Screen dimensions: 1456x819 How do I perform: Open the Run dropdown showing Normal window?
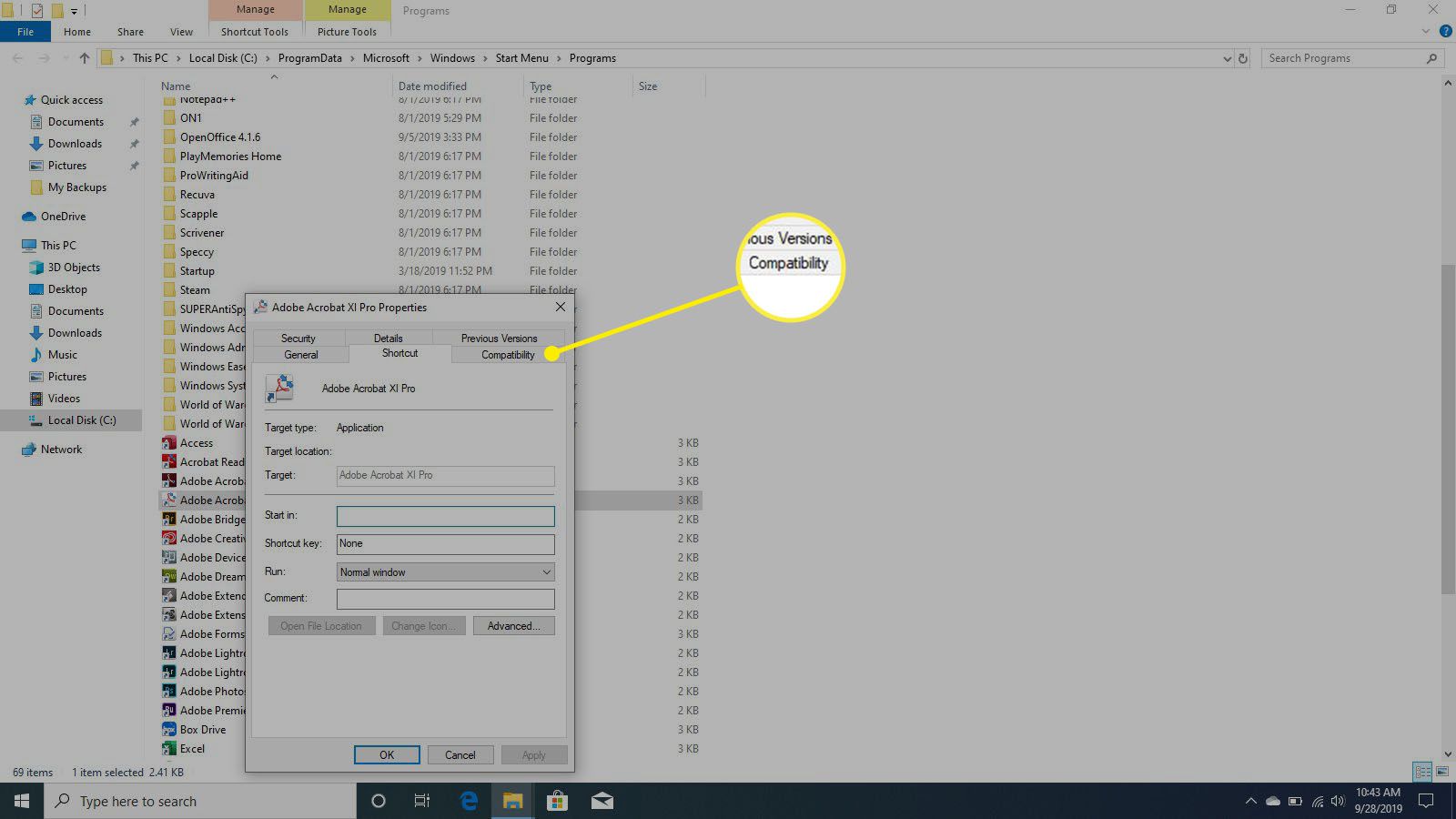tap(445, 572)
